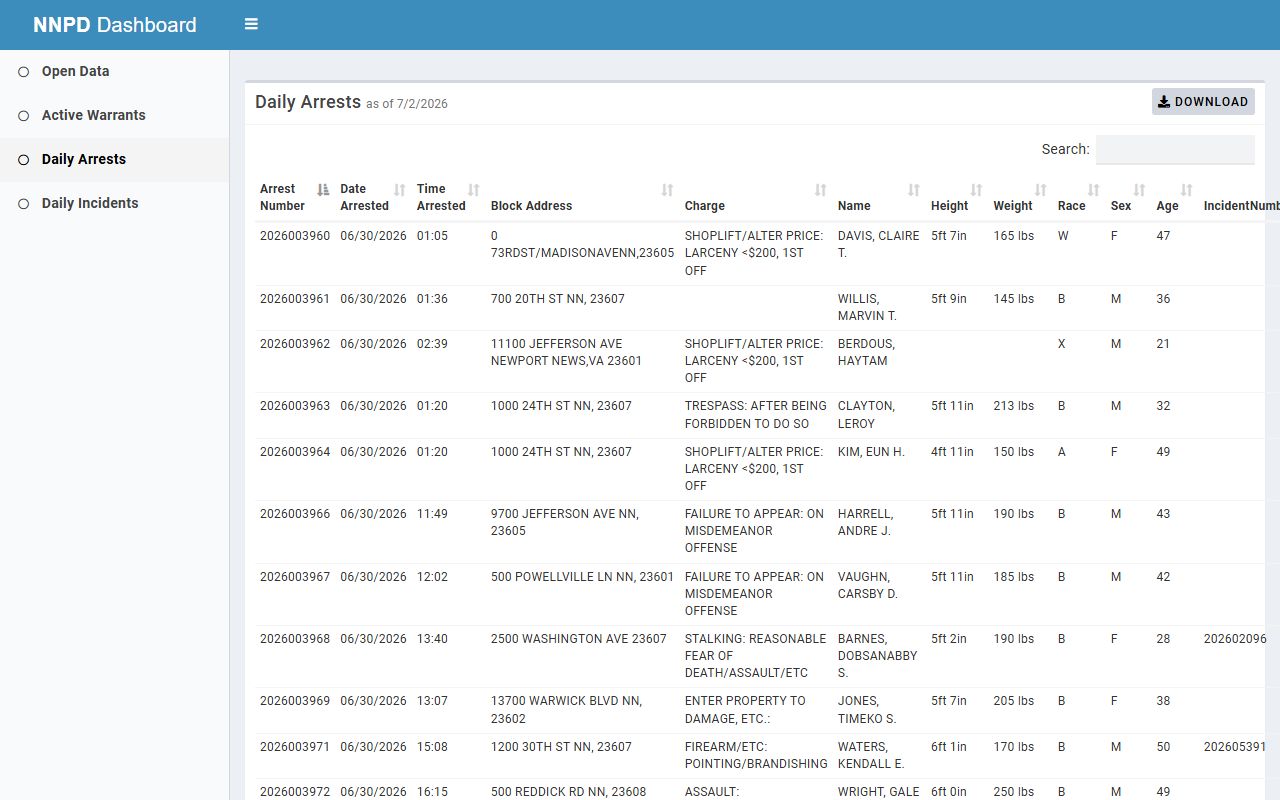This screenshot has height=800, width=1280.
Task: Sort by Weight column icon
Action: pos(1040,190)
